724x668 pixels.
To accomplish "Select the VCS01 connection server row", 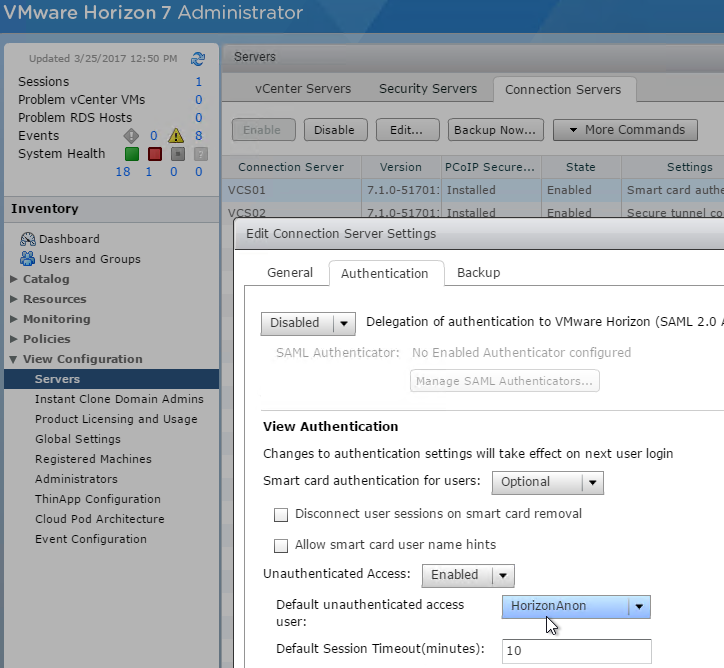I will pos(473,190).
